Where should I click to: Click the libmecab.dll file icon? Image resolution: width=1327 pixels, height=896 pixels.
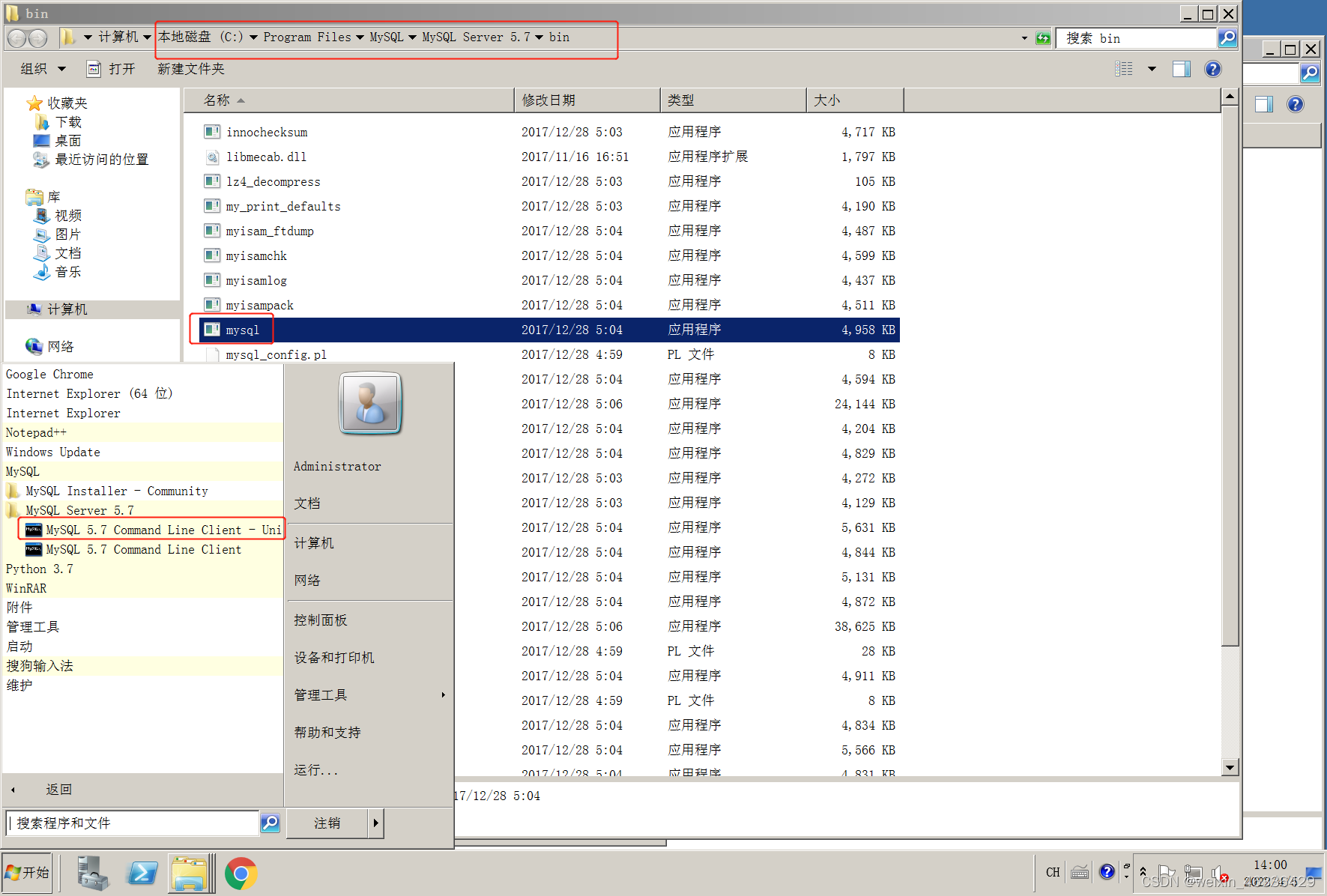pyautogui.click(x=212, y=157)
